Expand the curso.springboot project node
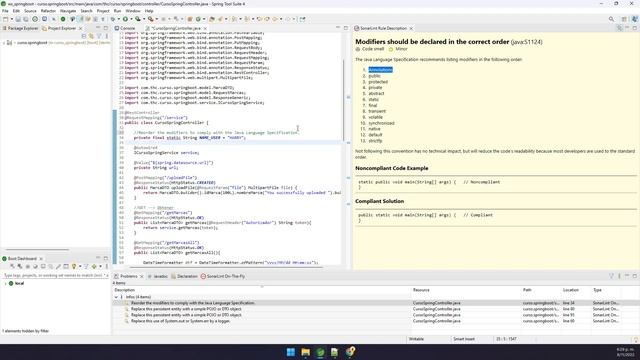The width and height of the screenshot is (640, 360). [4, 43]
